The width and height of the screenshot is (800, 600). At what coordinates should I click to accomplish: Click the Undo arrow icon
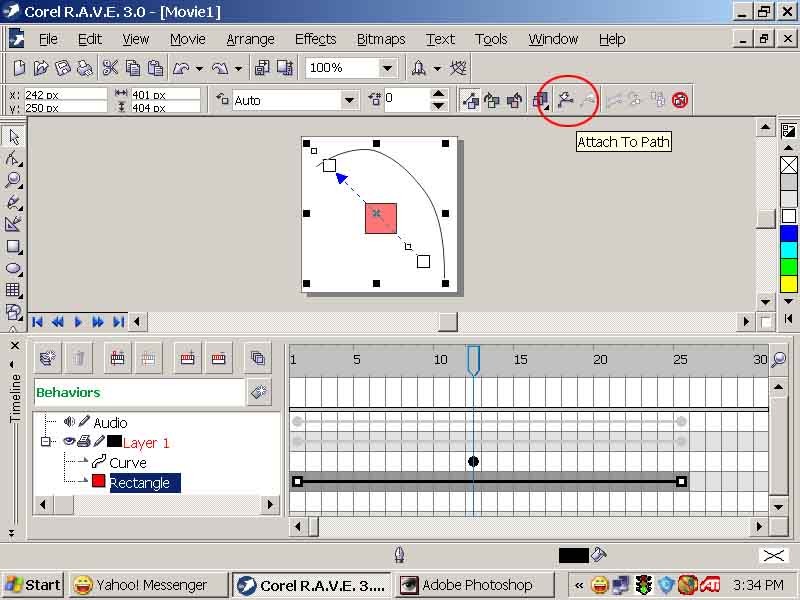click(x=181, y=67)
